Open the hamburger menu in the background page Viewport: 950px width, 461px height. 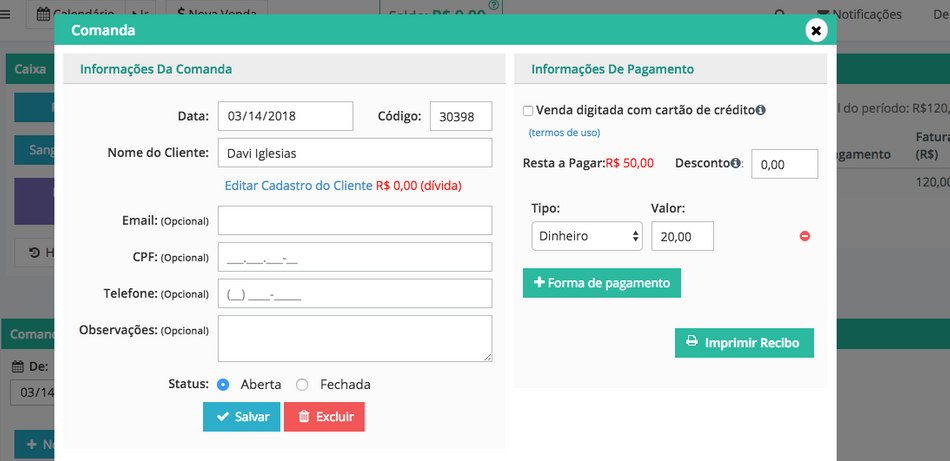tap(5, 15)
